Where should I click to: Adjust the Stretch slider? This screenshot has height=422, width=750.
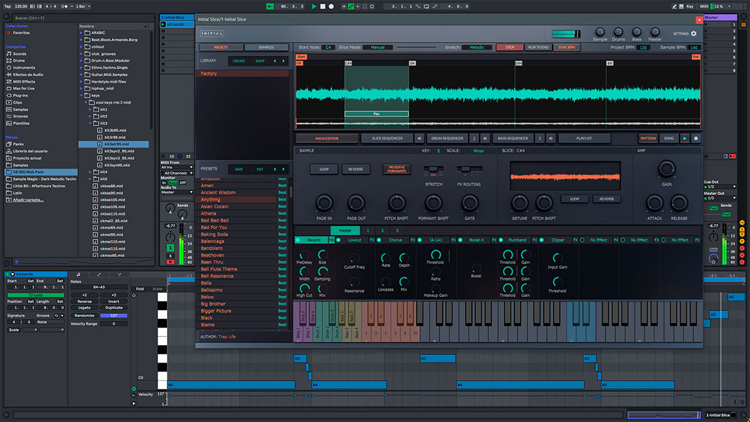(433, 170)
